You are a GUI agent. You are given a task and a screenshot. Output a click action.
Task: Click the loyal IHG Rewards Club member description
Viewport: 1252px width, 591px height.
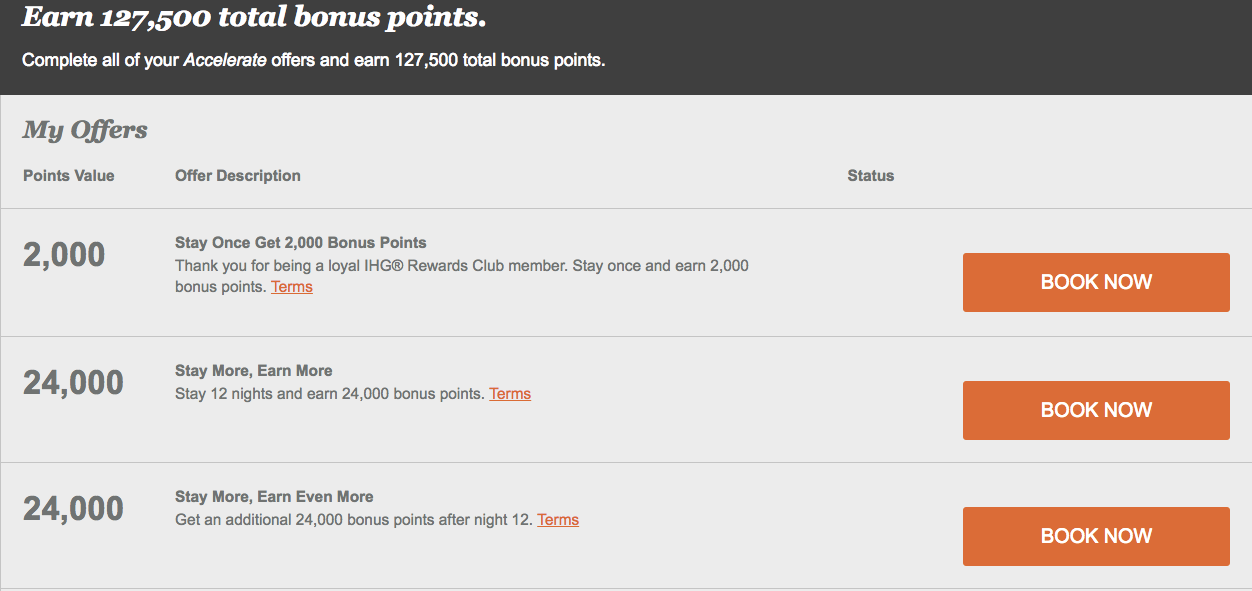[x=461, y=266]
